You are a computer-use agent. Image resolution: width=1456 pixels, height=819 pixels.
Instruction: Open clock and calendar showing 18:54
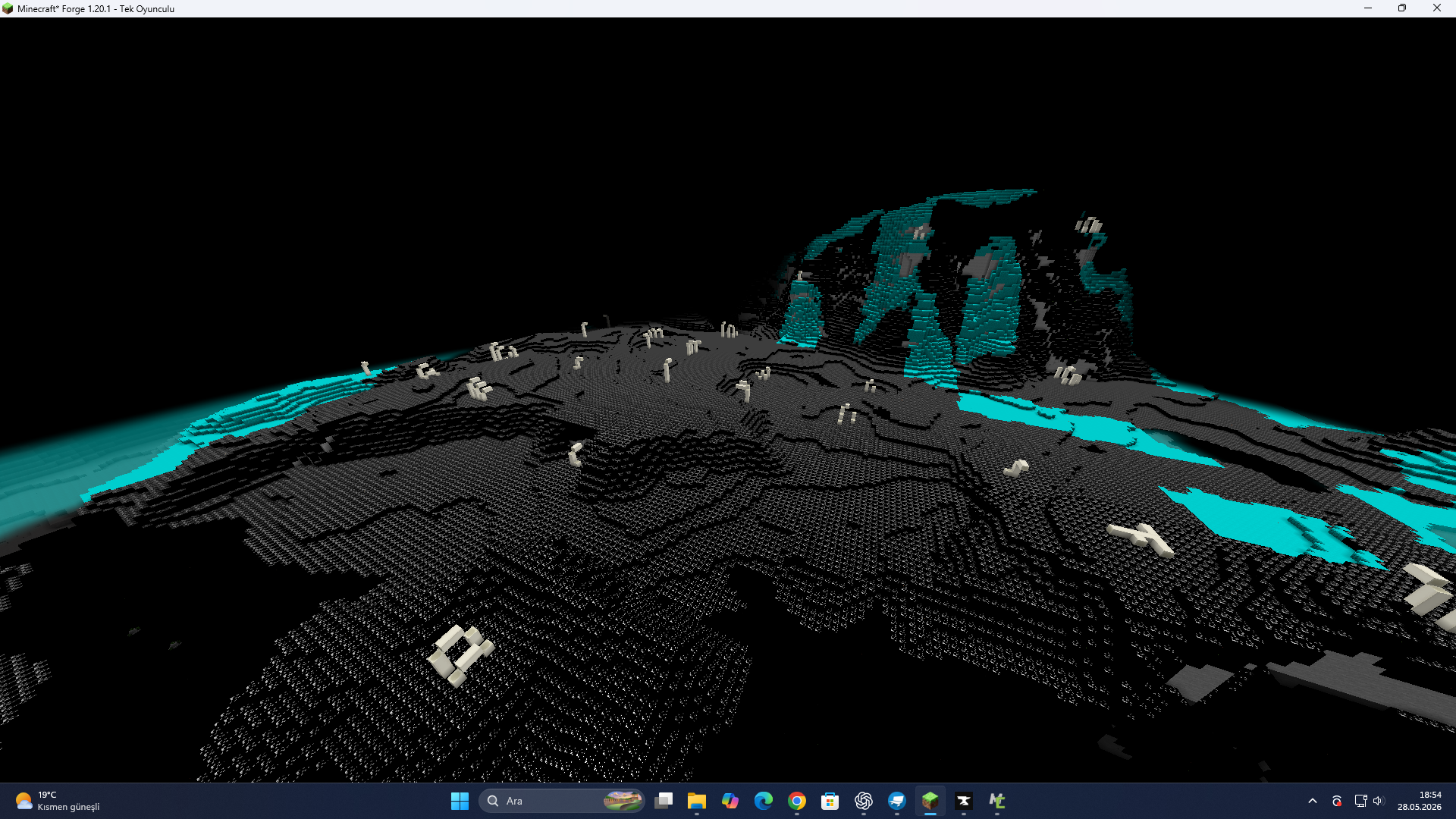coord(1420,801)
